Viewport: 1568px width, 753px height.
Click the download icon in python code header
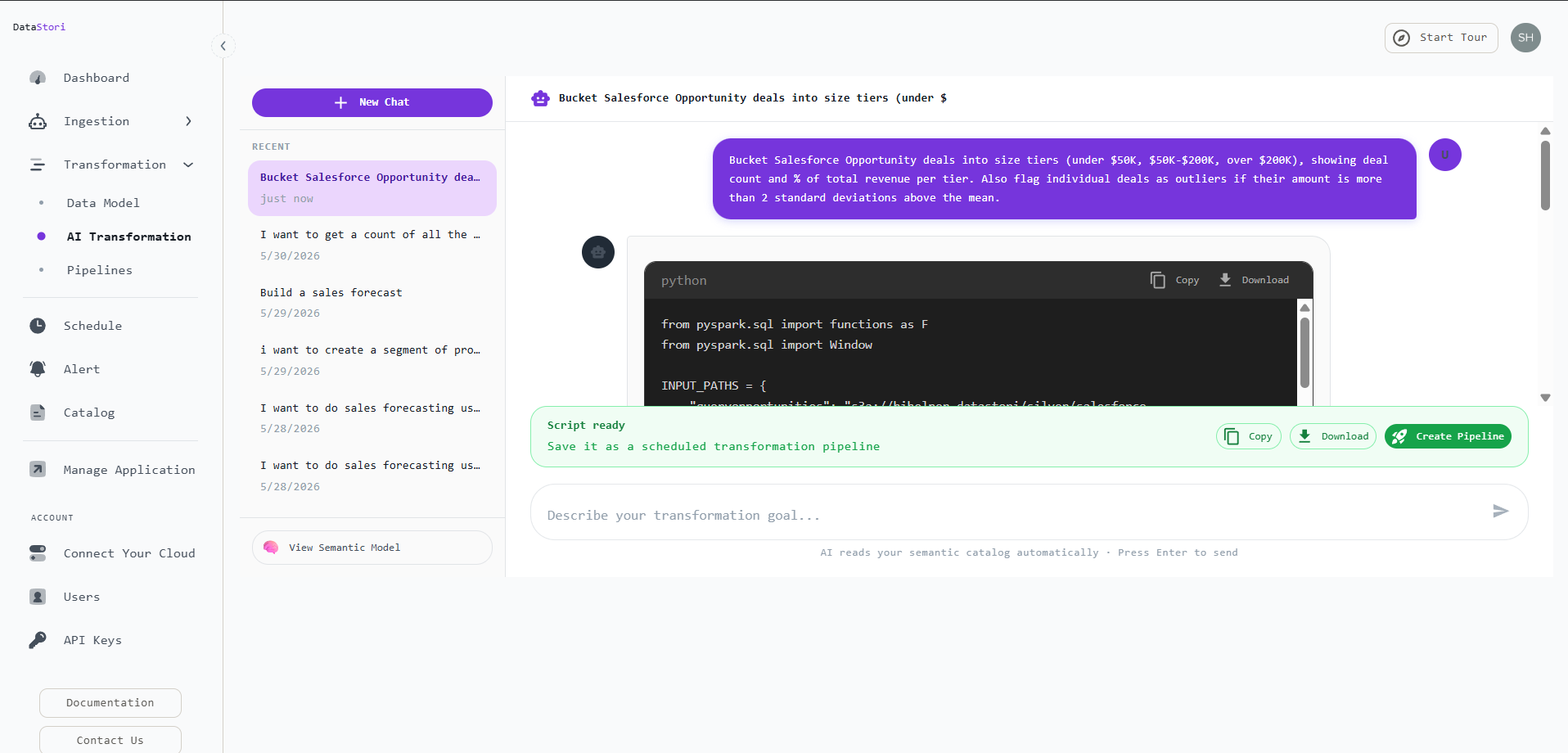pos(1225,280)
